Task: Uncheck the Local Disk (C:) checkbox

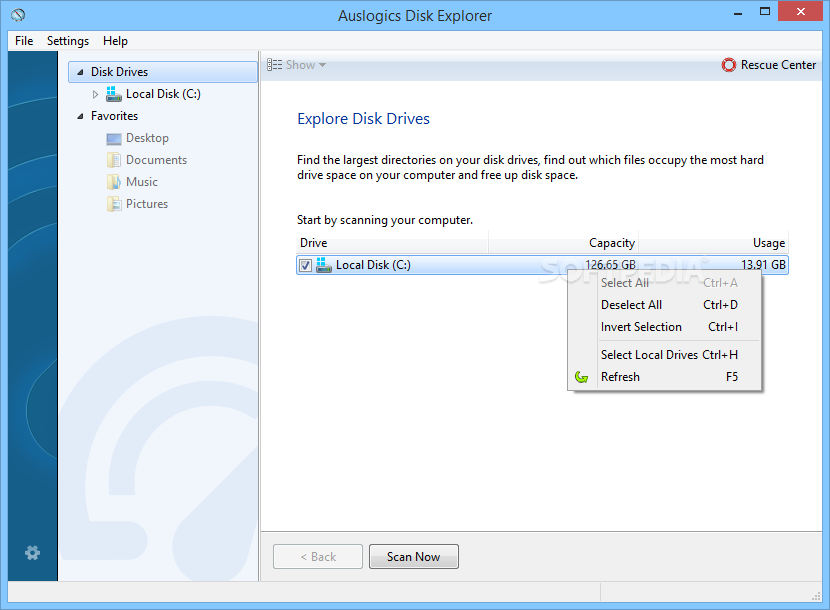Action: click(305, 265)
